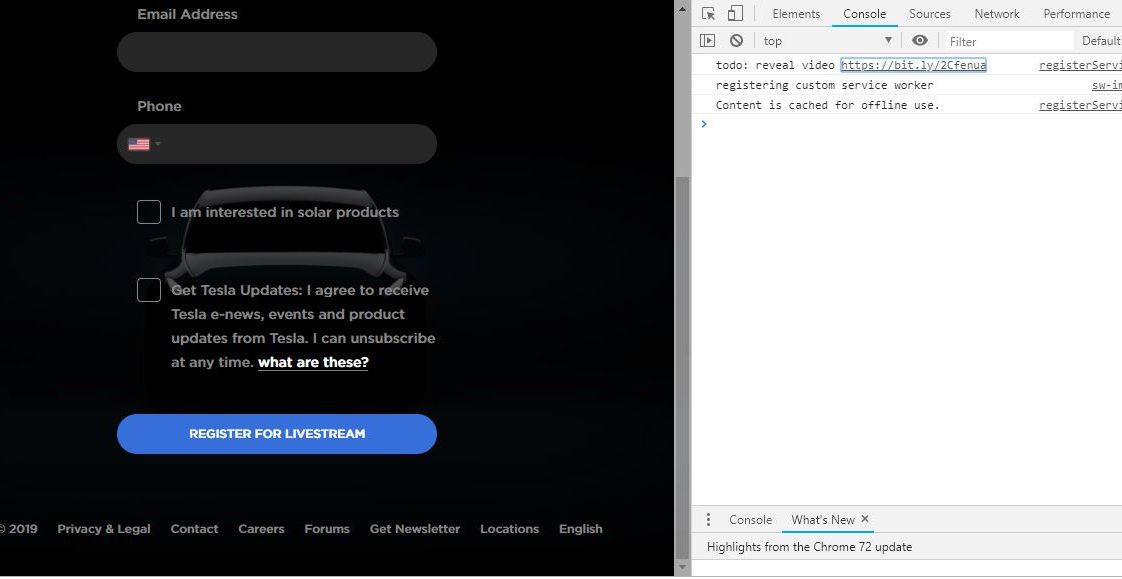This screenshot has width=1122, height=579.
Task: Toggle the device toolbar icon
Action: [x=735, y=14]
